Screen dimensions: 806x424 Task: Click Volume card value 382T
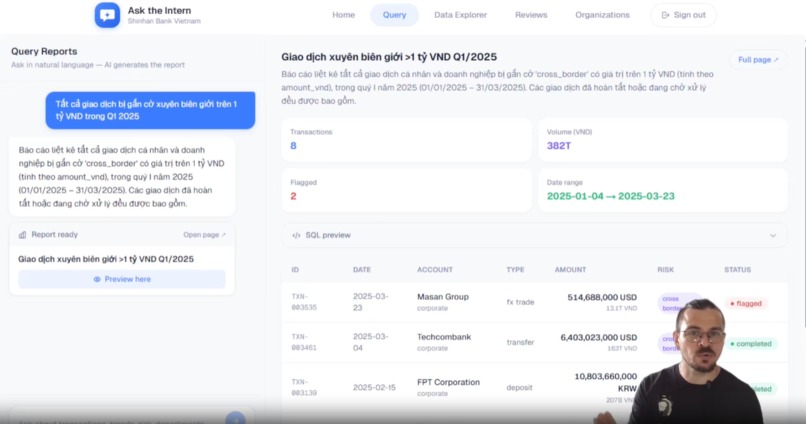[x=559, y=146]
